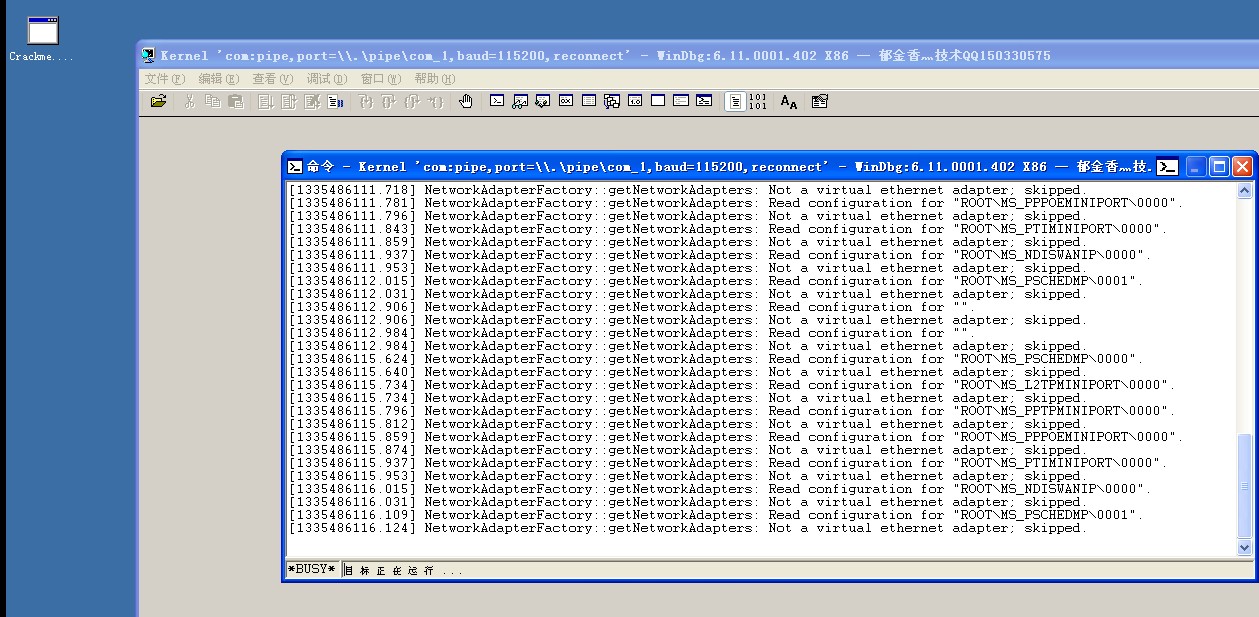The image size is (1259, 617).
Task: Open the Disassembly window icon
Action: pyautogui.click(x=635, y=101)
